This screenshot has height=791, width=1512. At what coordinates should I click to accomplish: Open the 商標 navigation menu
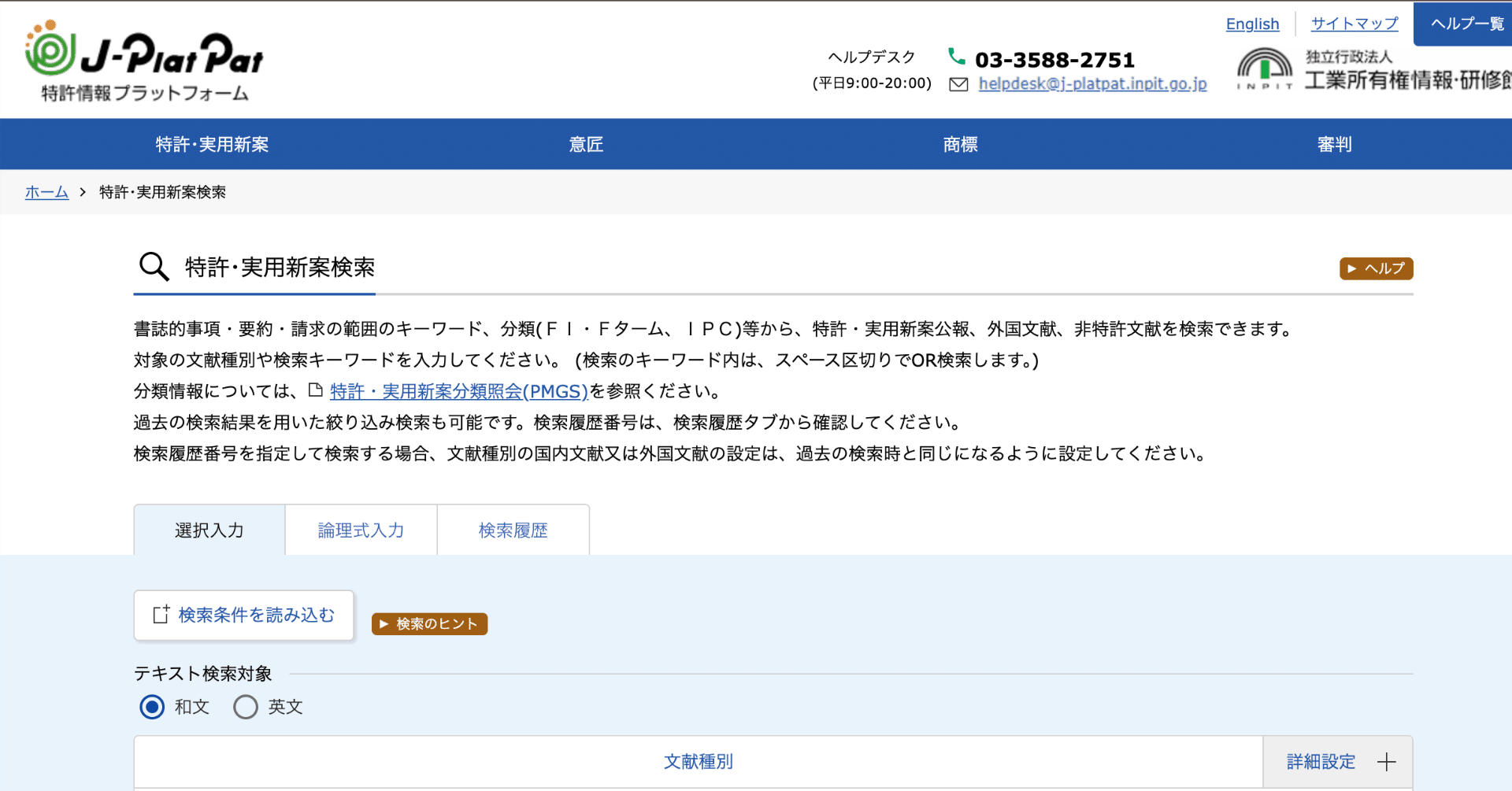959,144
